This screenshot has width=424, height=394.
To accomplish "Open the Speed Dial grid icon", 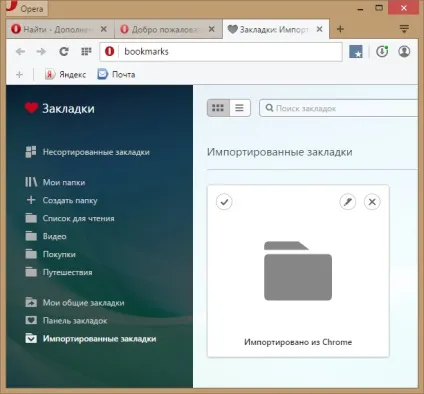I will click(x=86, y=52).
